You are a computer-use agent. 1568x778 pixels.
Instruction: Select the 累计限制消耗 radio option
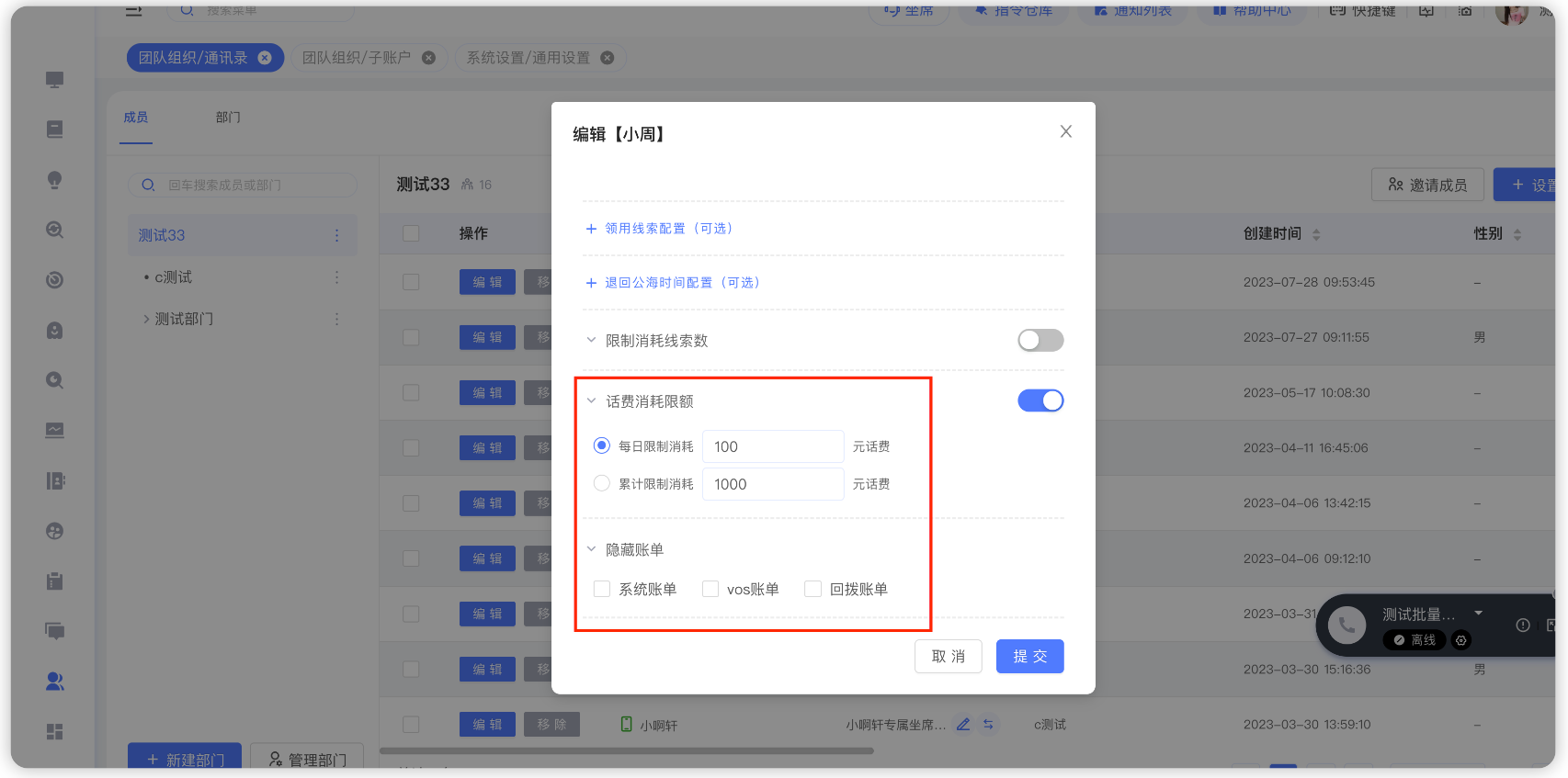tap(602, 483)
